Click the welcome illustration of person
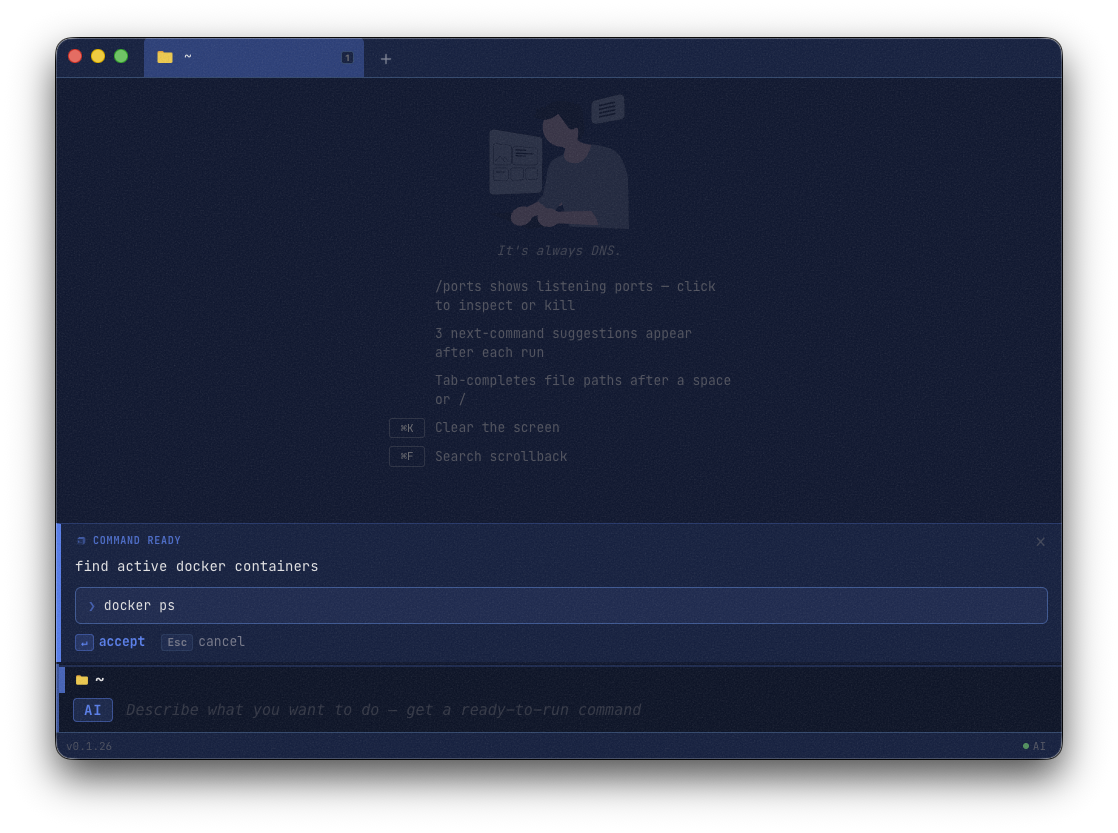This screenshot has width=1118, height=833. (559, 162)
